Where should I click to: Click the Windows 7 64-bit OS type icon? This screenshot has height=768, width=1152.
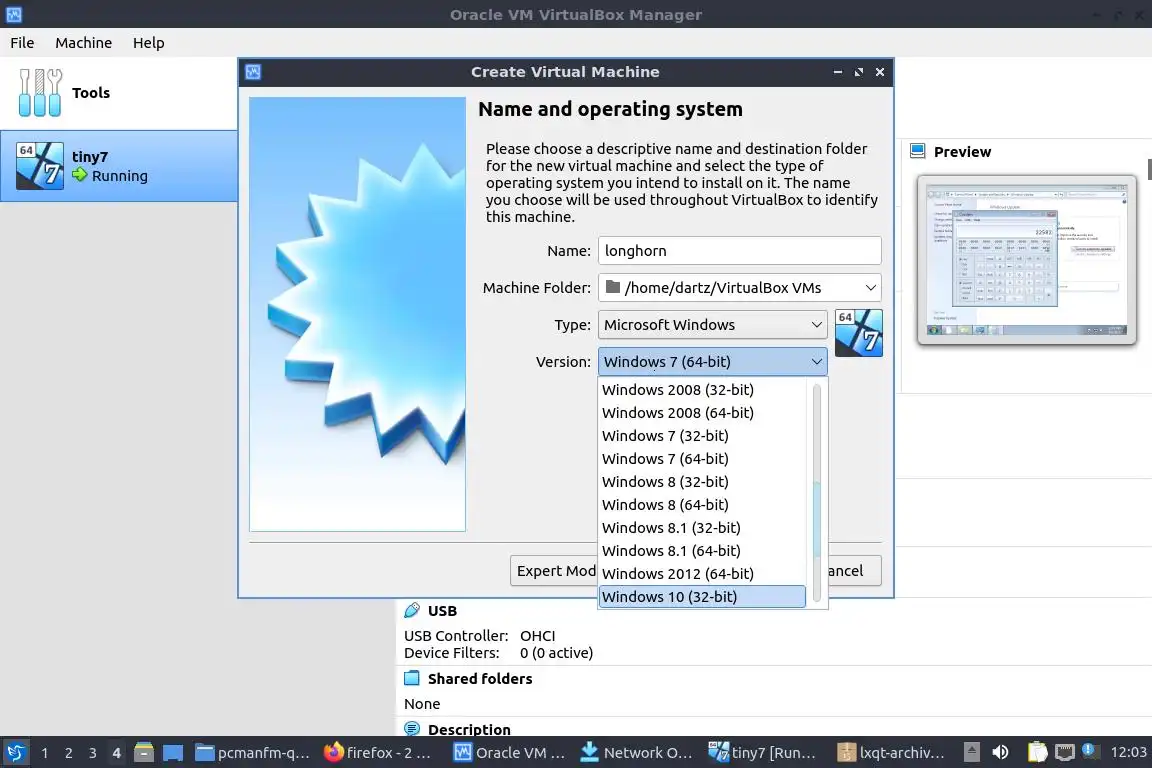858,333
